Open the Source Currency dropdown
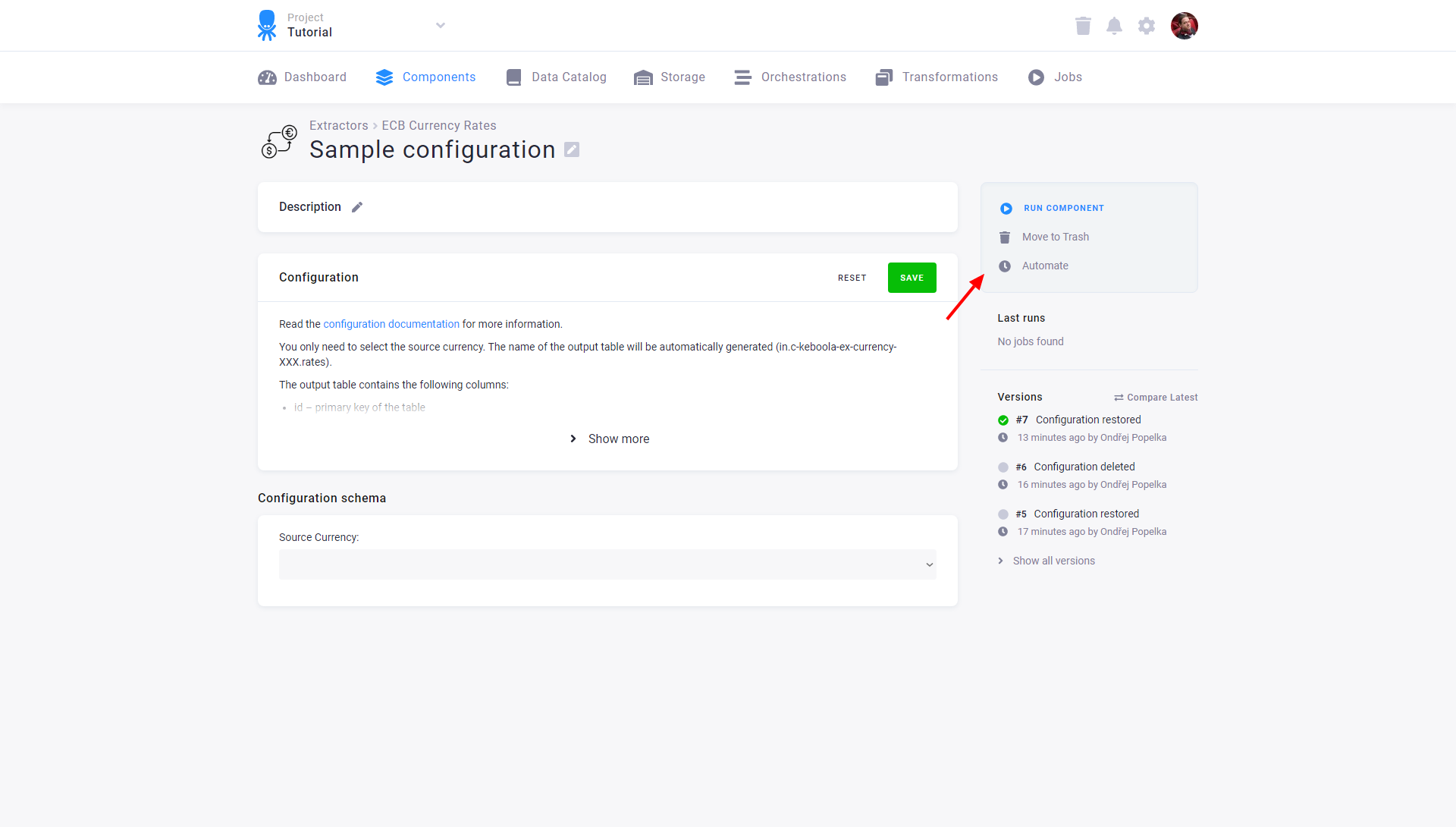The image size is (1456, 827). [607, 564]
